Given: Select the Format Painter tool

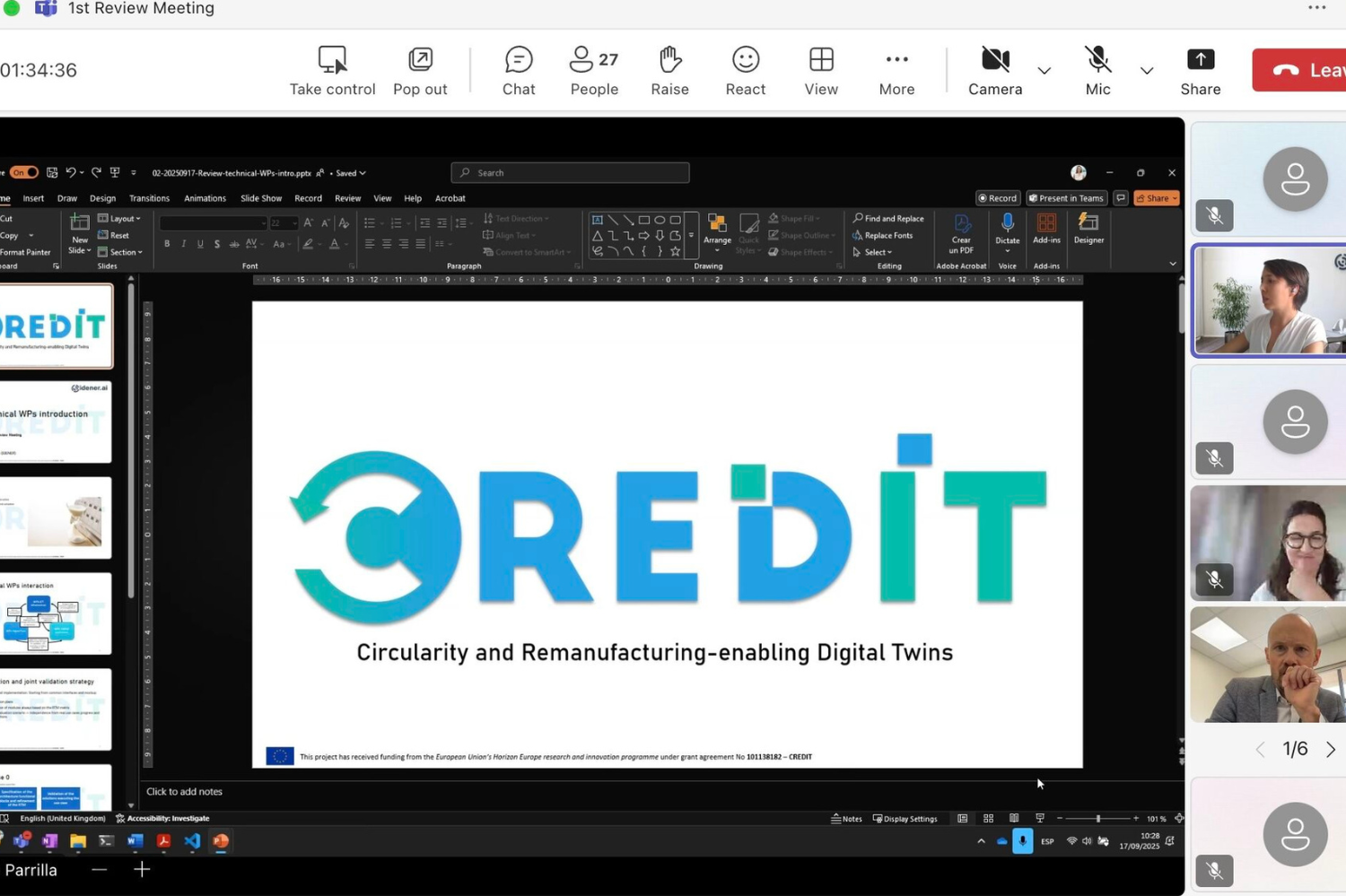Looking at the screenshot, I should coord(25,252).
